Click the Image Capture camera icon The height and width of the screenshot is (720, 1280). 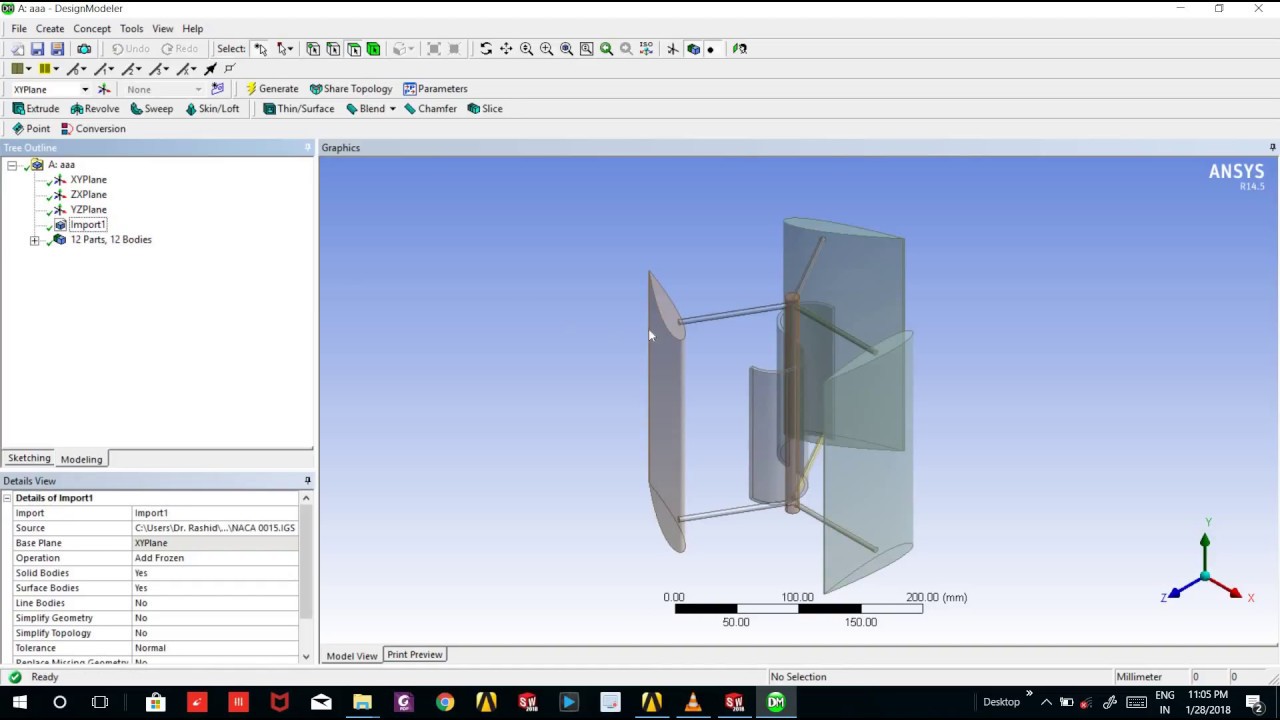click(84, 48)
